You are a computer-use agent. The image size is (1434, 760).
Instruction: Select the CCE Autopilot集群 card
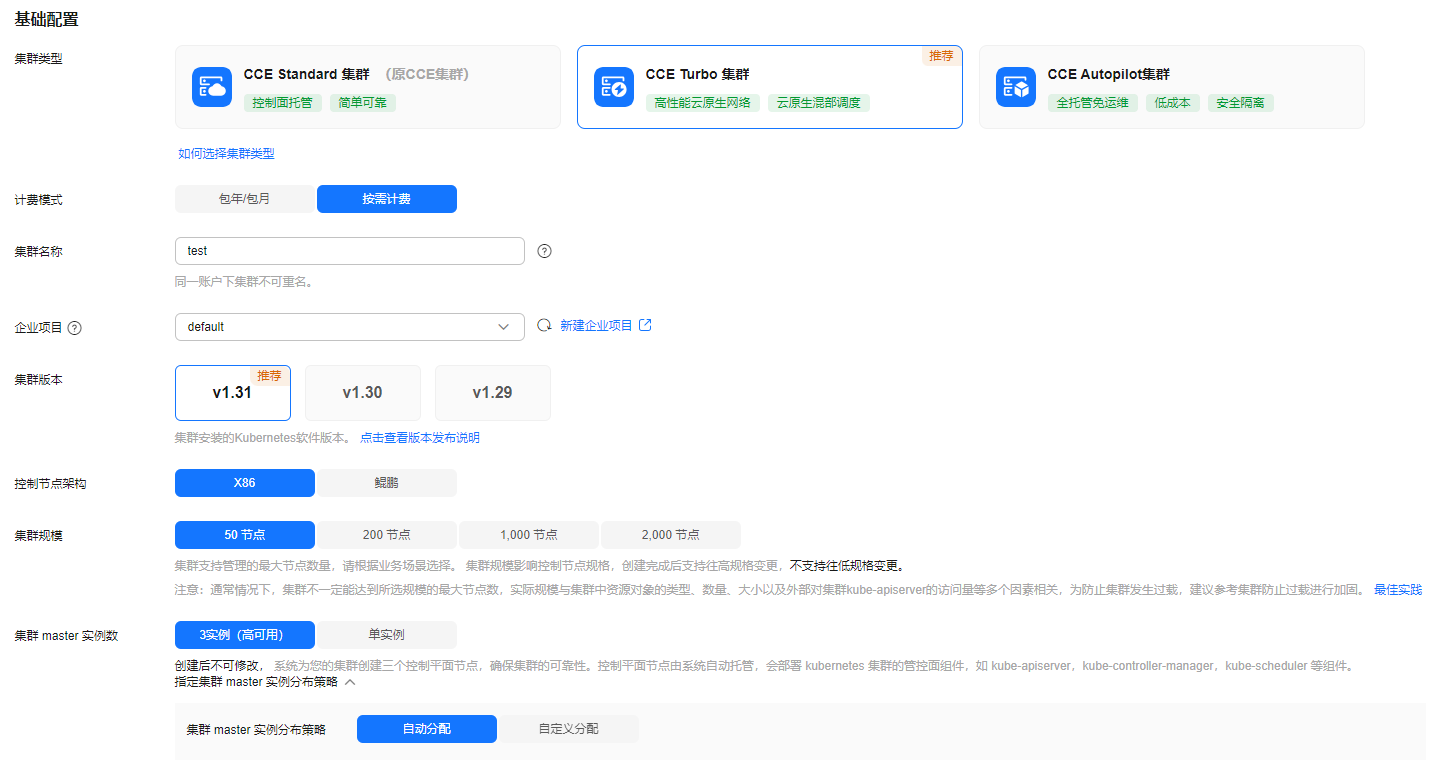(x=1172, y=87)
